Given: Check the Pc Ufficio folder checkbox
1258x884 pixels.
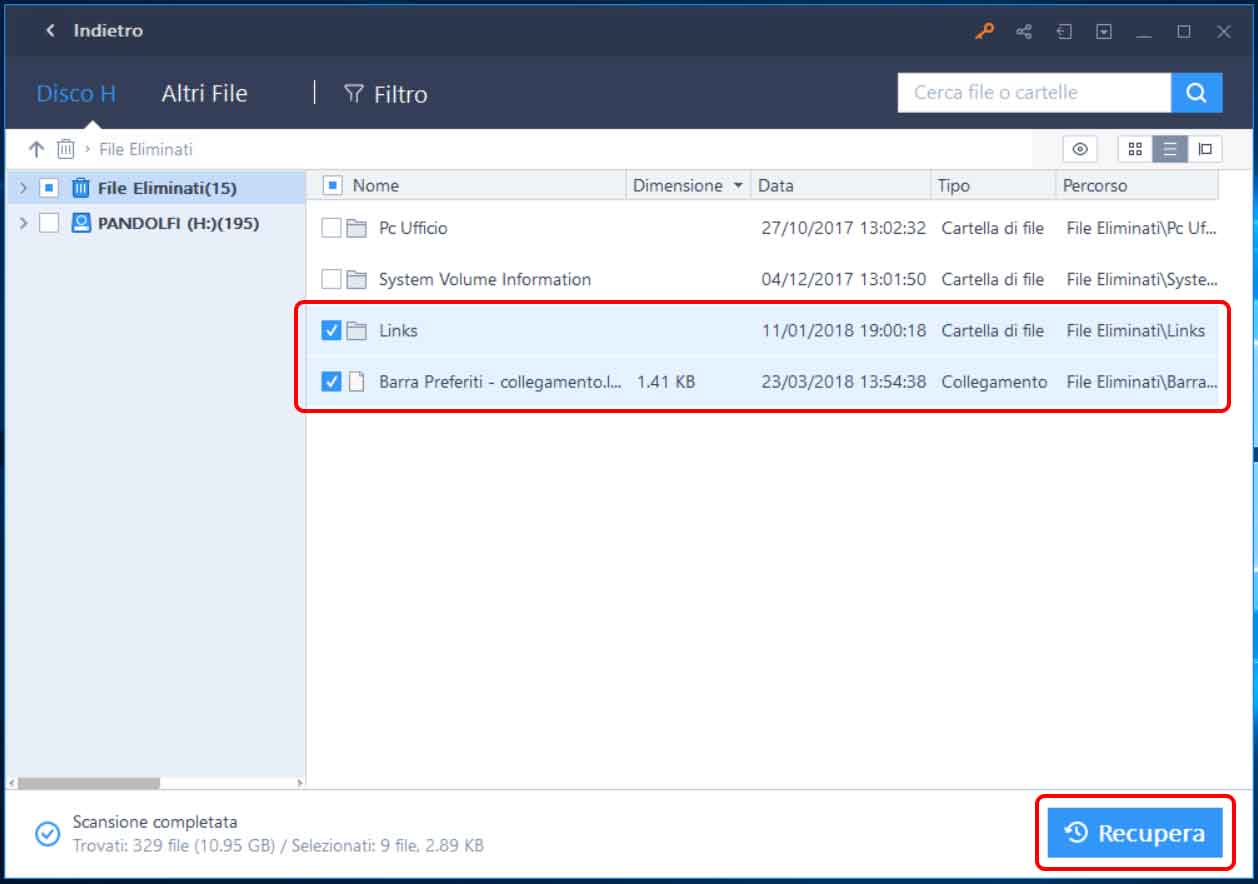Looking at the screenshot, I should [331, 228].
